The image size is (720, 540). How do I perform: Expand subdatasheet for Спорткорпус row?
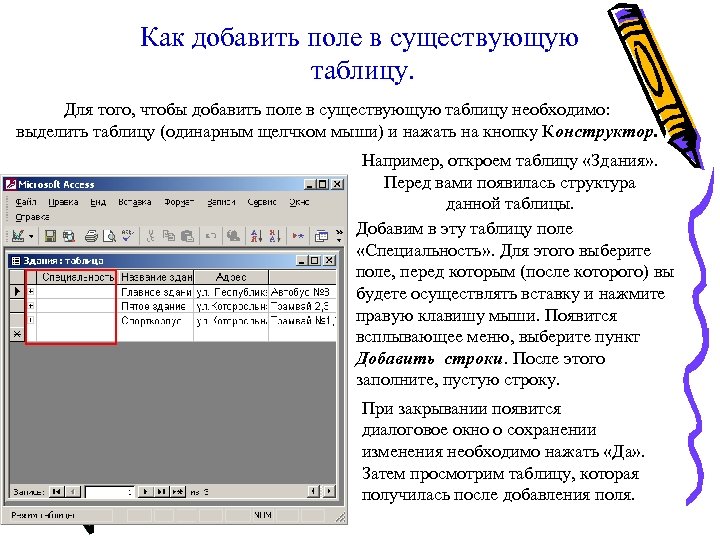point(31,320)
